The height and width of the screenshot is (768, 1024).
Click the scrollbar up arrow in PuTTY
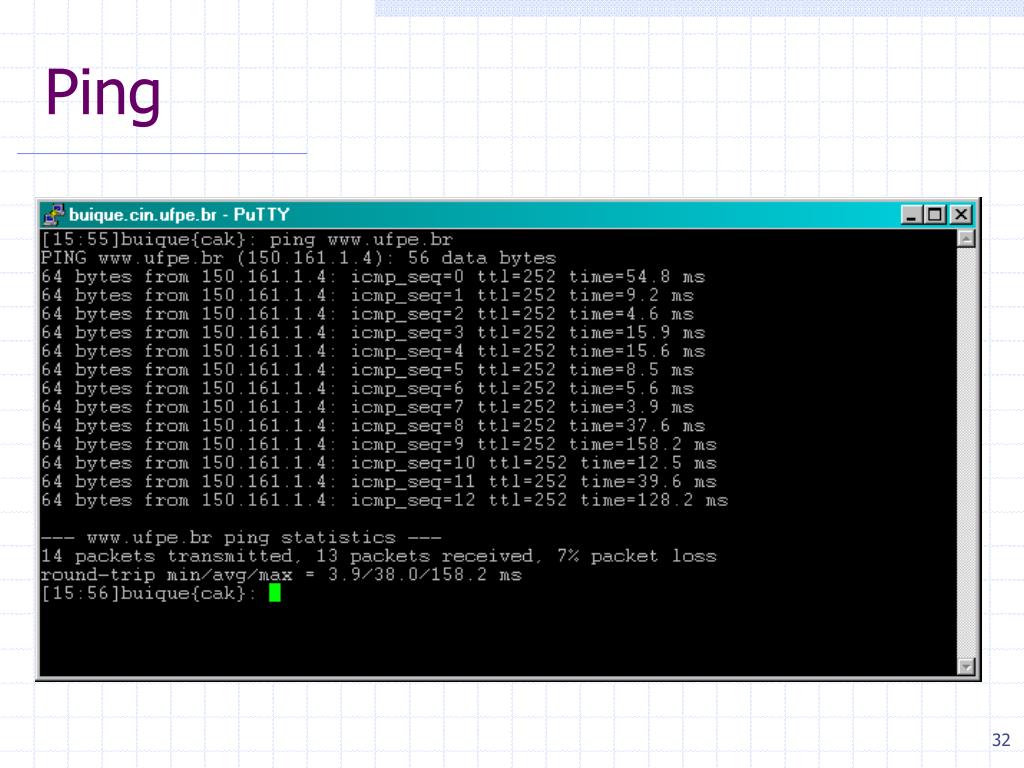[966, 238]
